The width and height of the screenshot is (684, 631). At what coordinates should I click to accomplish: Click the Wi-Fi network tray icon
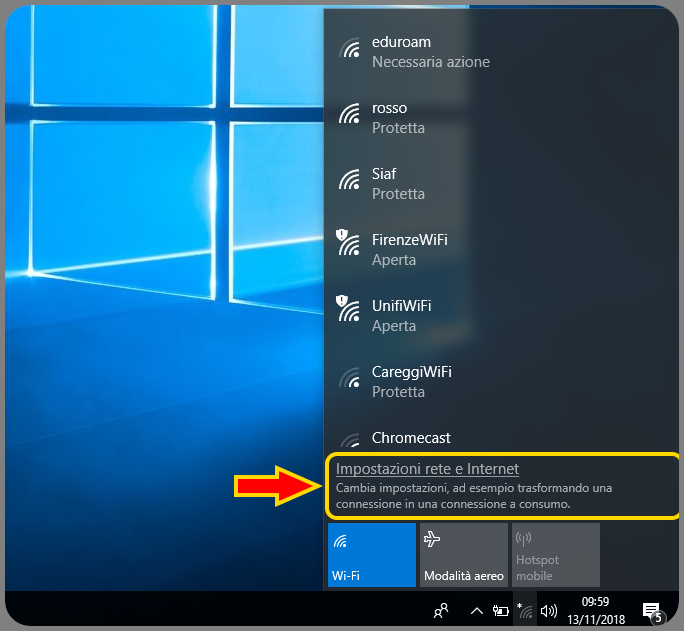coord(525,610)
